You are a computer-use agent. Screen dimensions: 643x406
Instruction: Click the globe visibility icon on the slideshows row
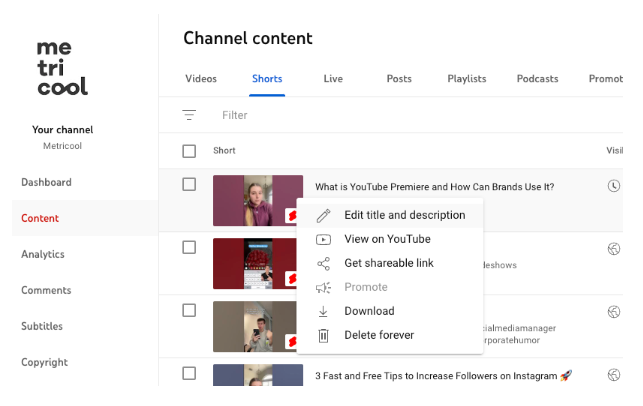click(613, 249)
